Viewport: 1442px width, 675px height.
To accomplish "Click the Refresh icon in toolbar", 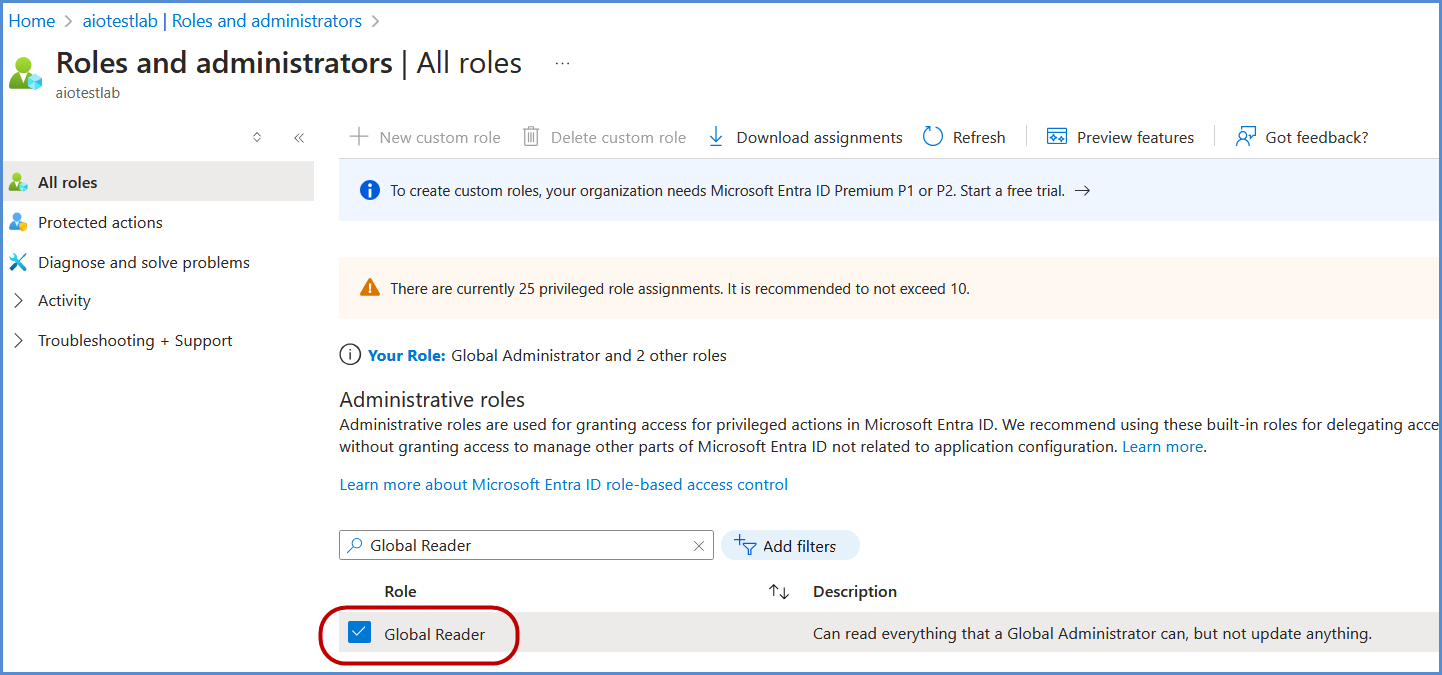I will point(933,137).
